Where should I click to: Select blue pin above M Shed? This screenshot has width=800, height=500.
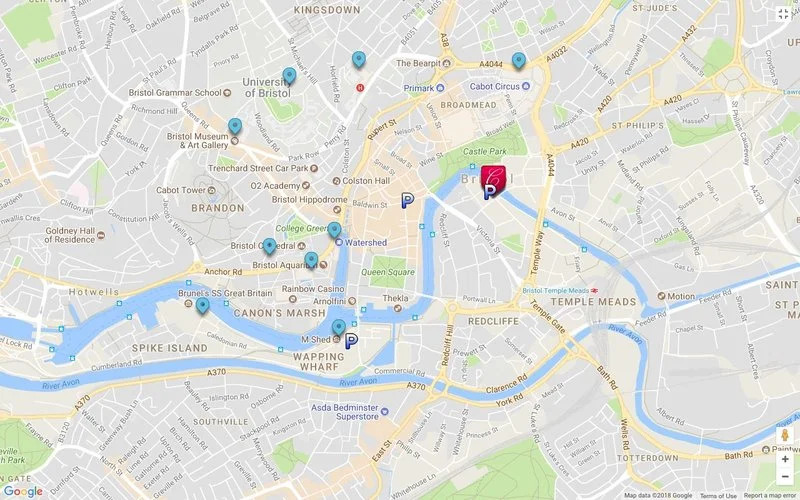tap(339, 328)
